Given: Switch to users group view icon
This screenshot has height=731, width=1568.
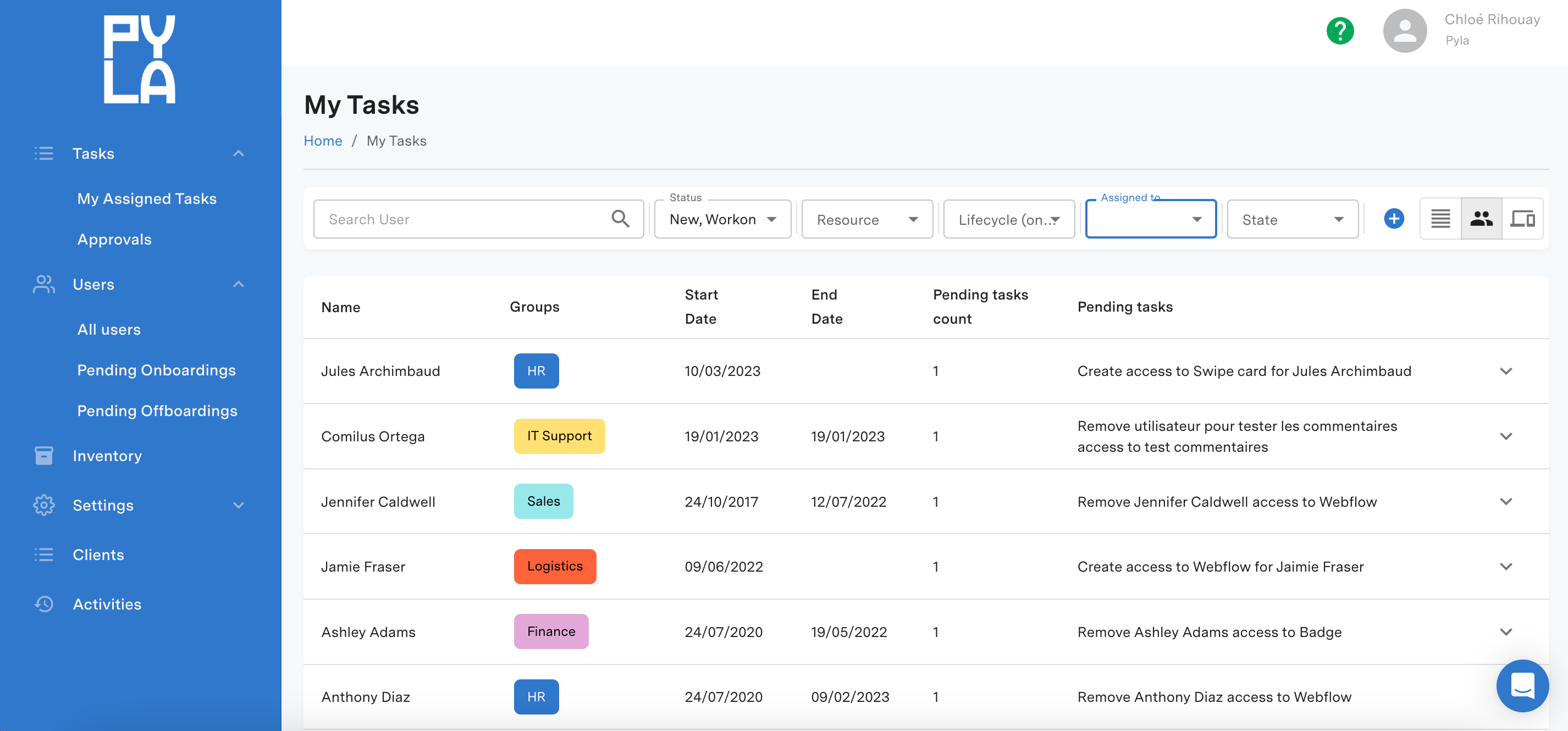Looking at the screenshot, I should coord(1481,219).
